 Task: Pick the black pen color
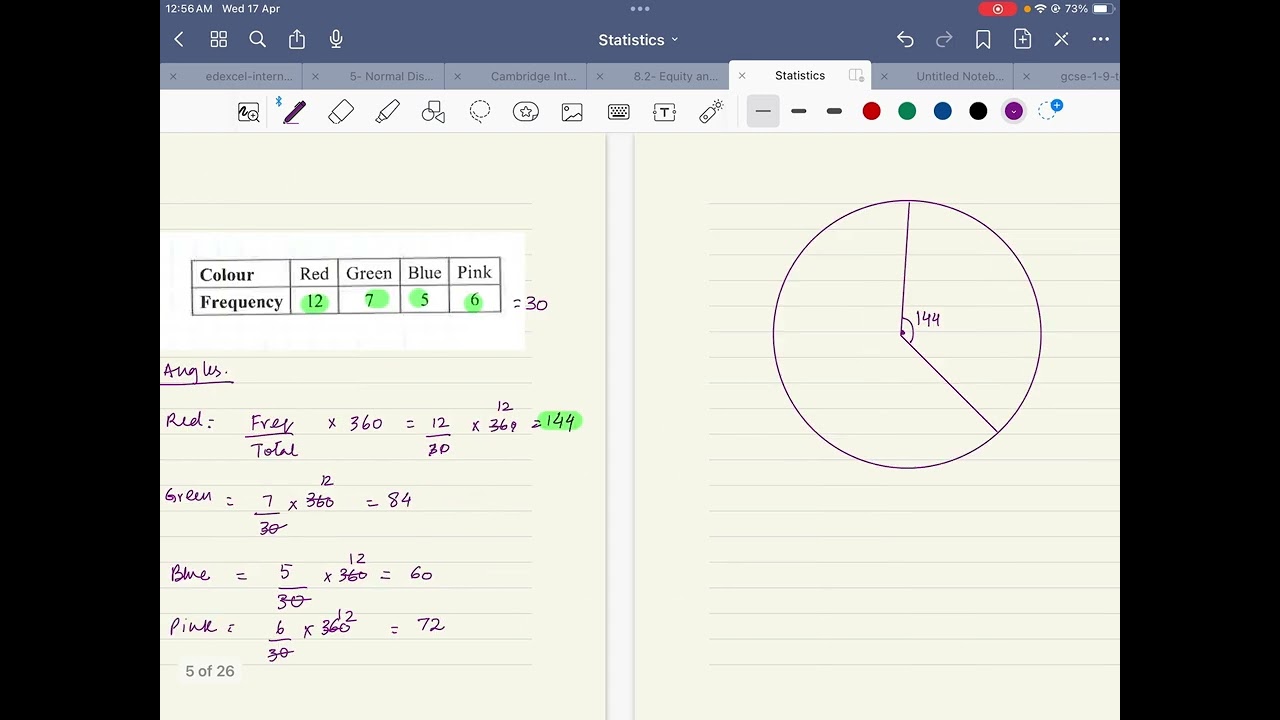978,111
